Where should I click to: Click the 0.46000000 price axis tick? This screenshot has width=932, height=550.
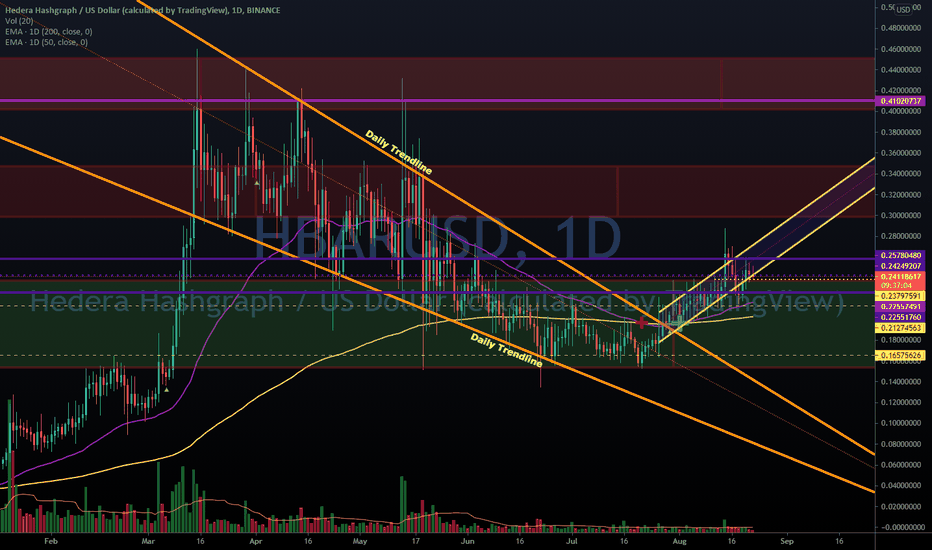[901, 49]
